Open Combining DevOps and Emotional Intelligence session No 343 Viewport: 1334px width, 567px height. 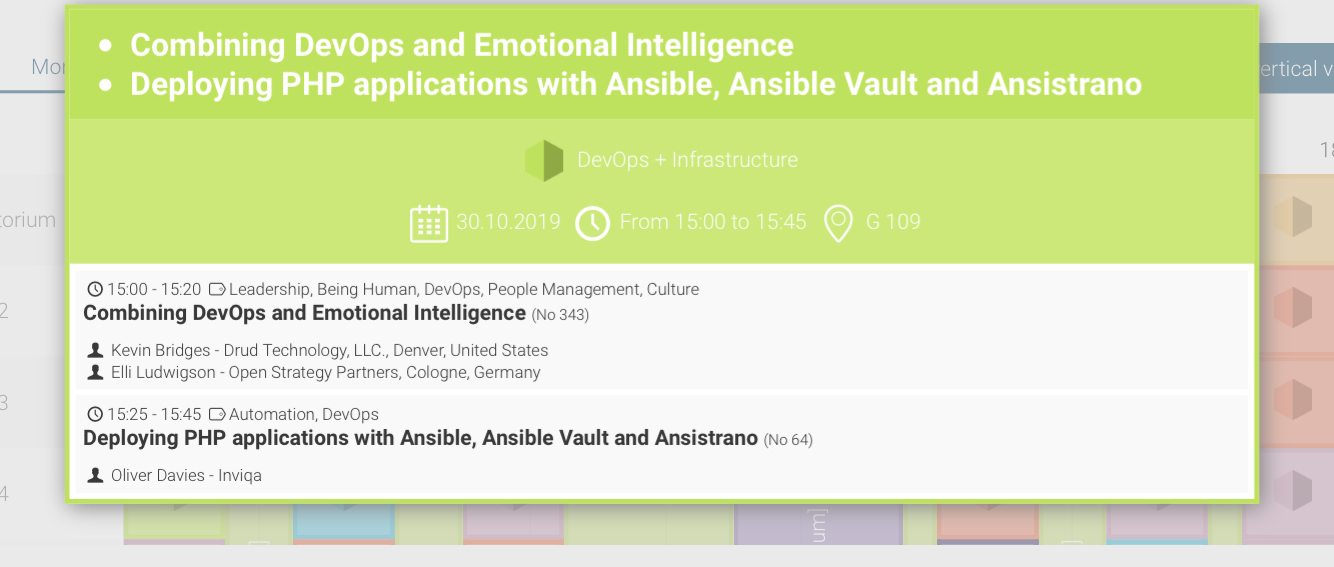pos(304,313)
